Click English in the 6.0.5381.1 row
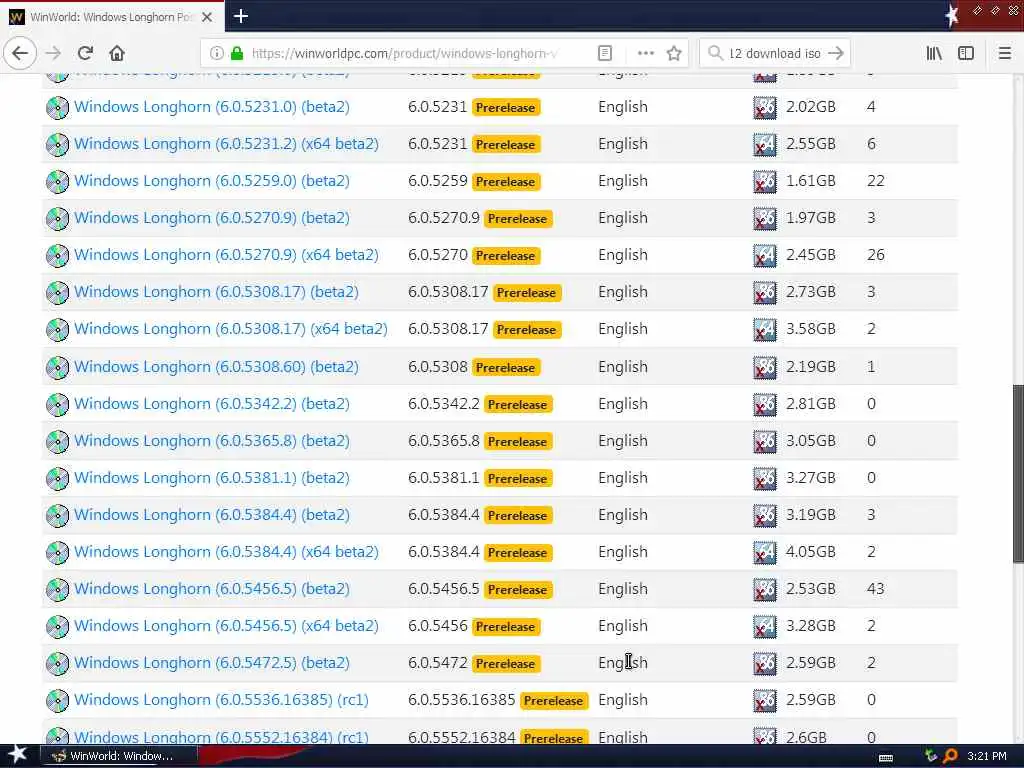This screenshot has width=1024, height=768. point(622,478)
